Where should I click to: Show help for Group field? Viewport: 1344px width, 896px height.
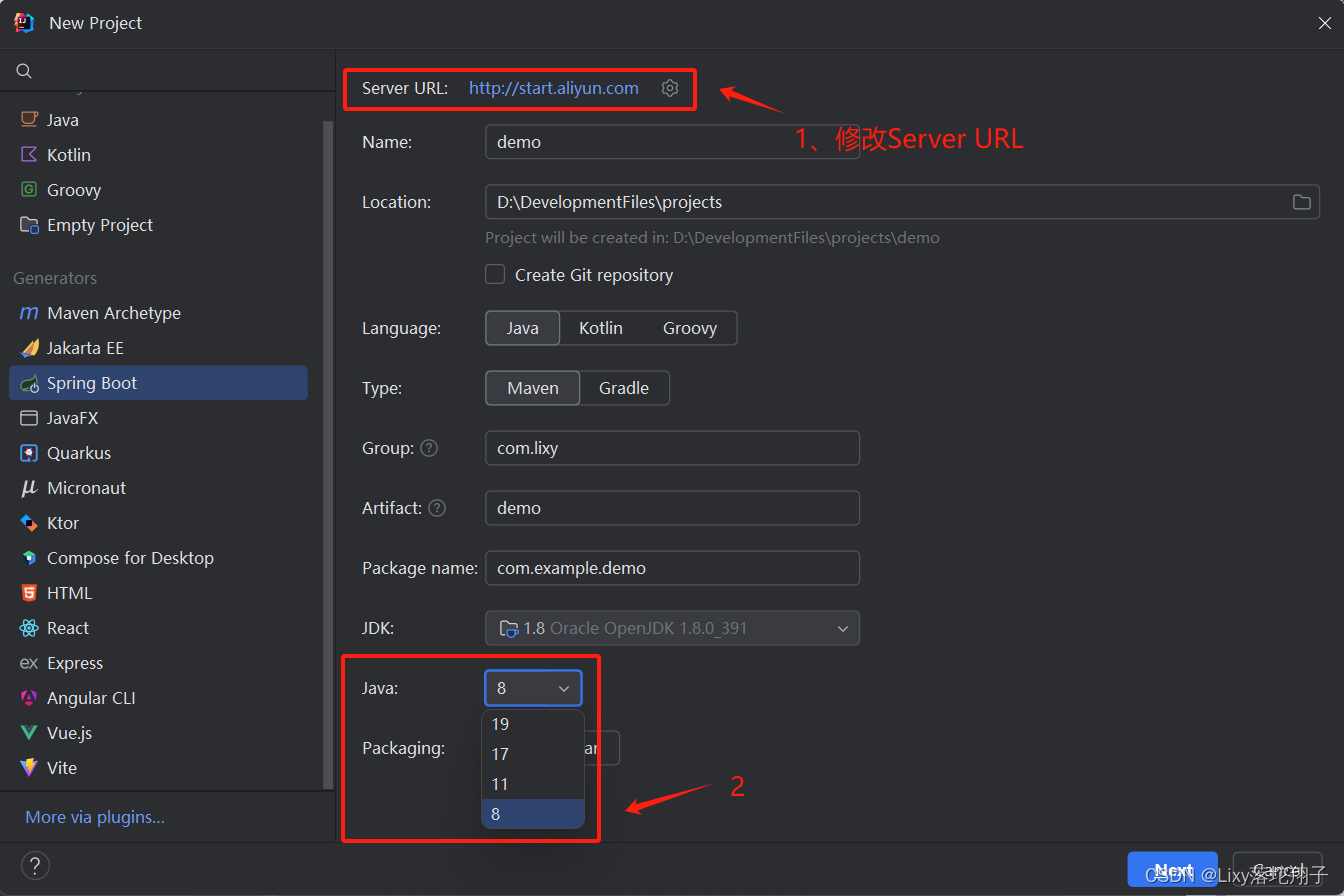click(429, 448)
